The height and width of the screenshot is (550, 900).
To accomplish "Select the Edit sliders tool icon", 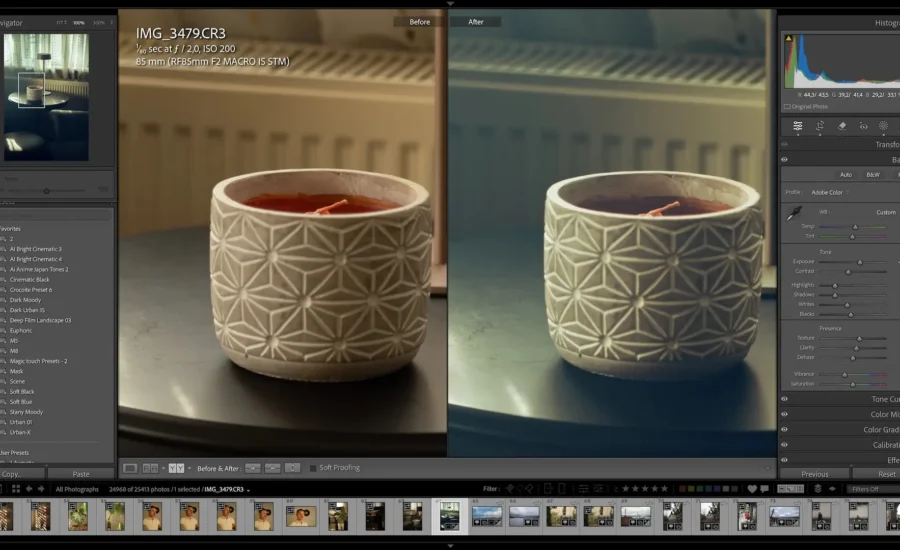I will point(798,126).
